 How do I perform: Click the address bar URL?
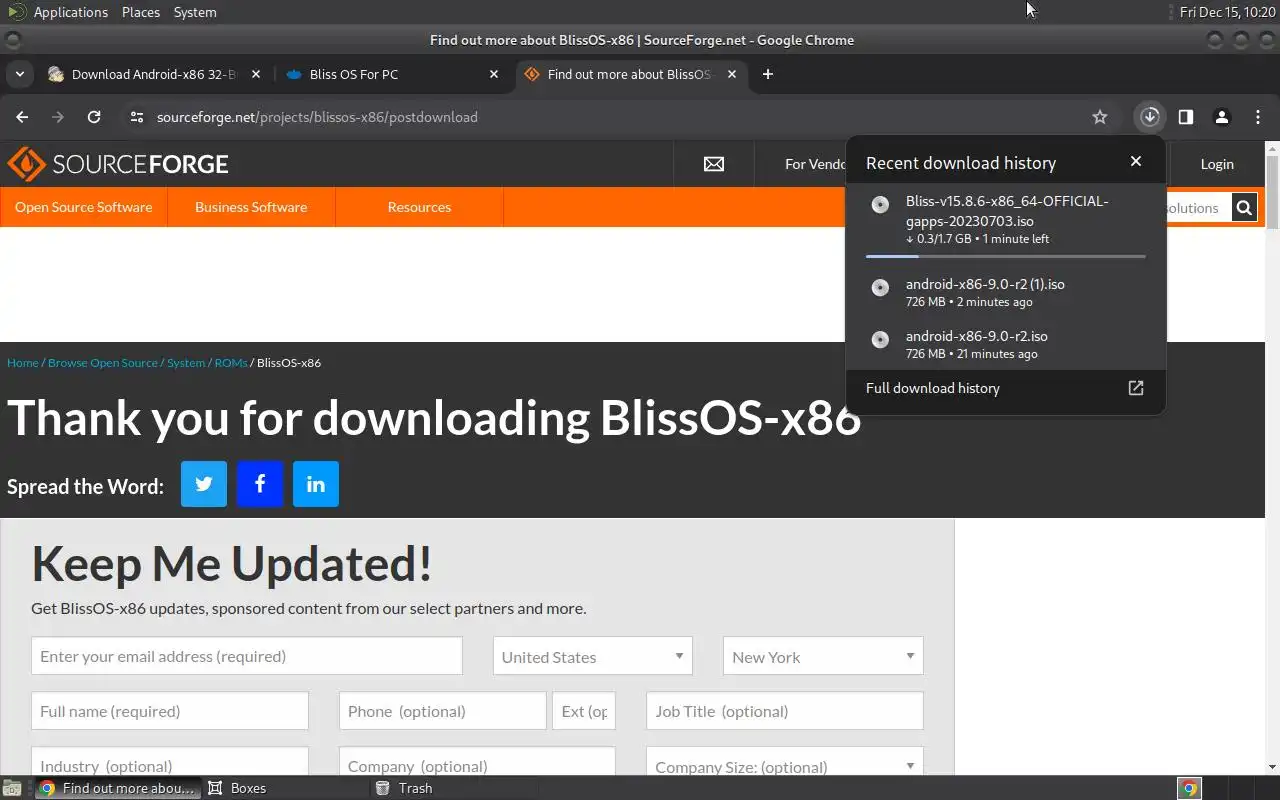317,117
